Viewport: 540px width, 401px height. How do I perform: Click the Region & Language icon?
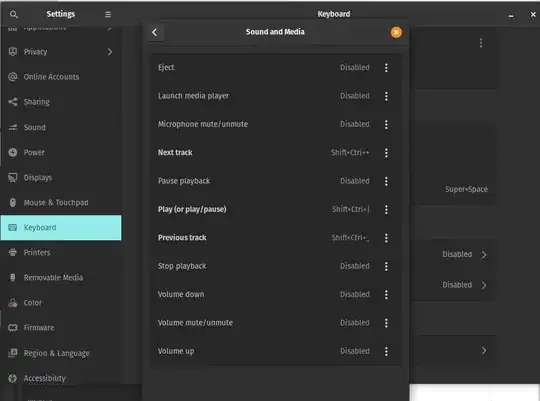point(13,353)
